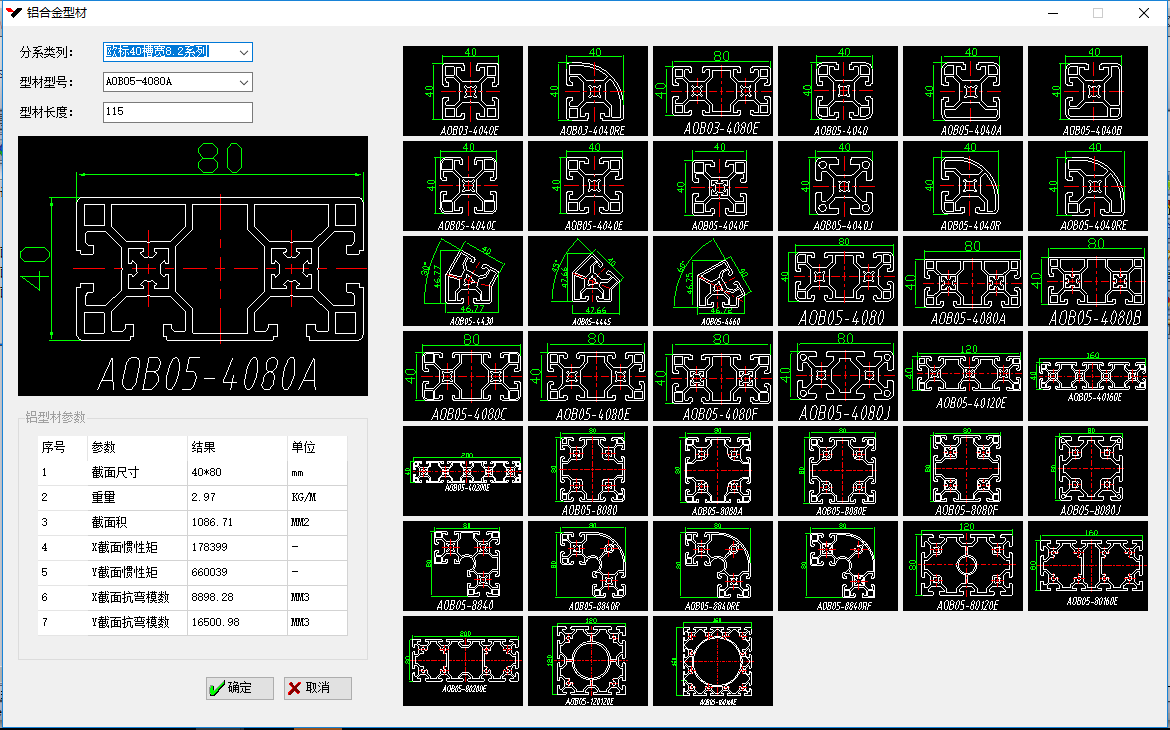The image size is (1170, 730).
Task: Pick the AOB05-120120E round-bore profile
Action: pos(588,660)
